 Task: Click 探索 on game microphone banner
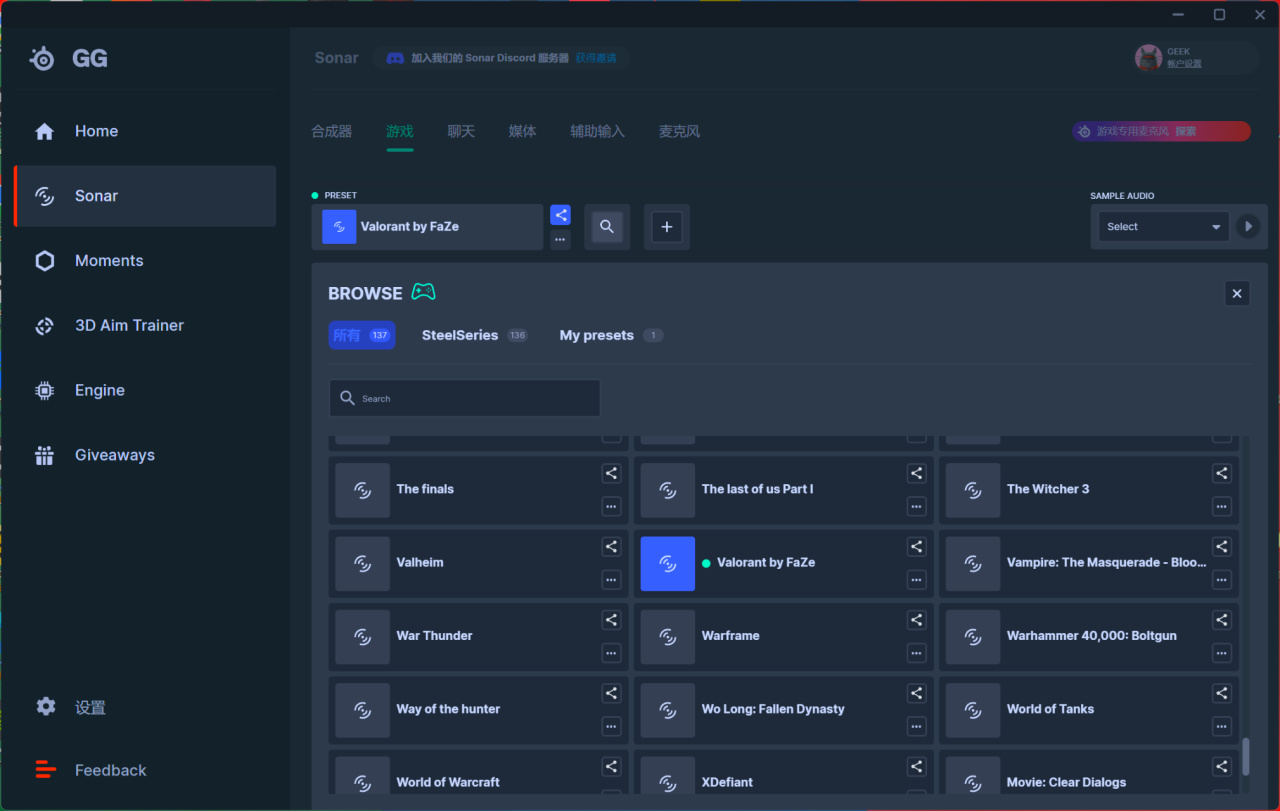1185,131
